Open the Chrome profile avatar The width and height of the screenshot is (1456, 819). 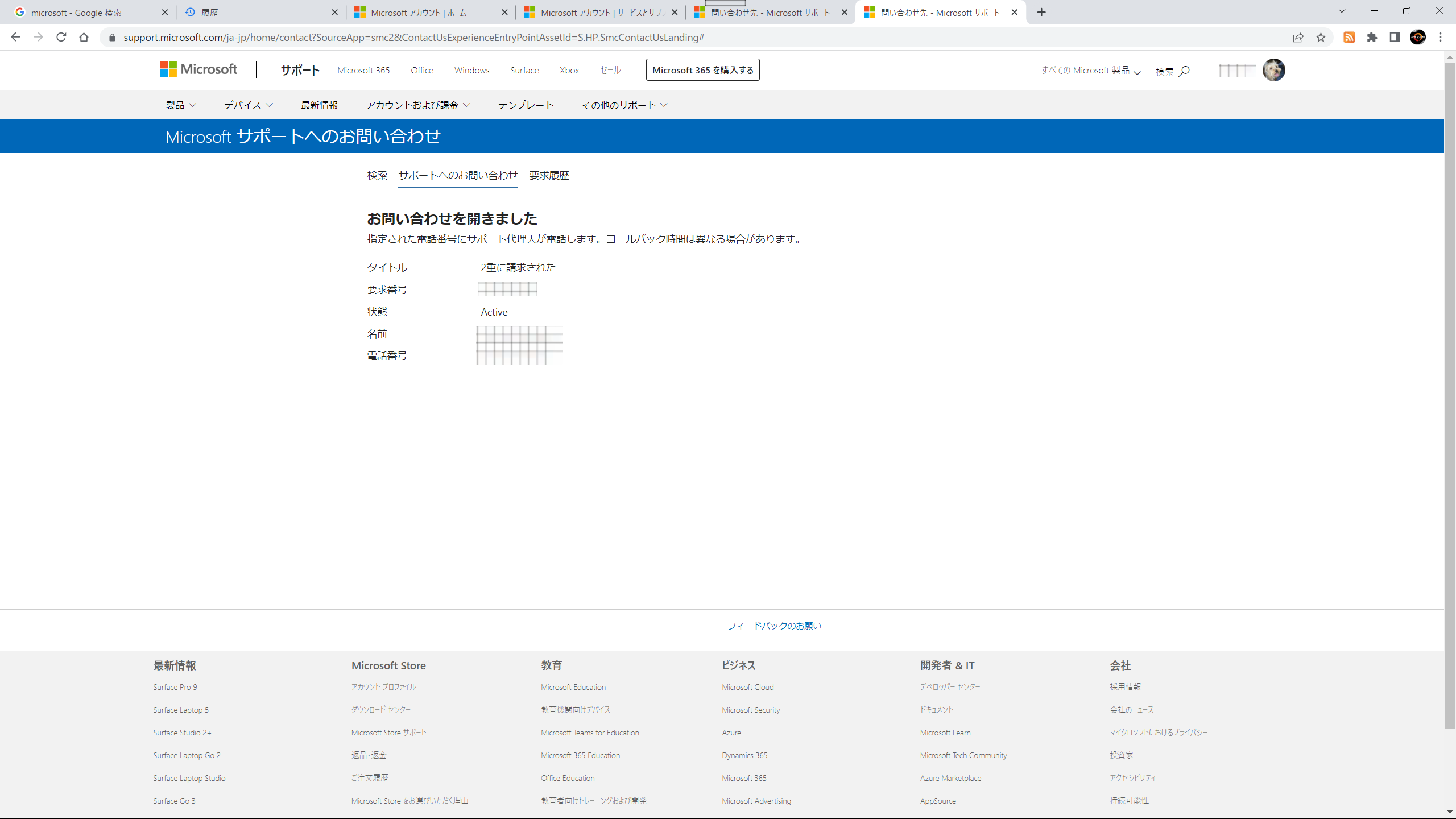tap(1418, 38)
